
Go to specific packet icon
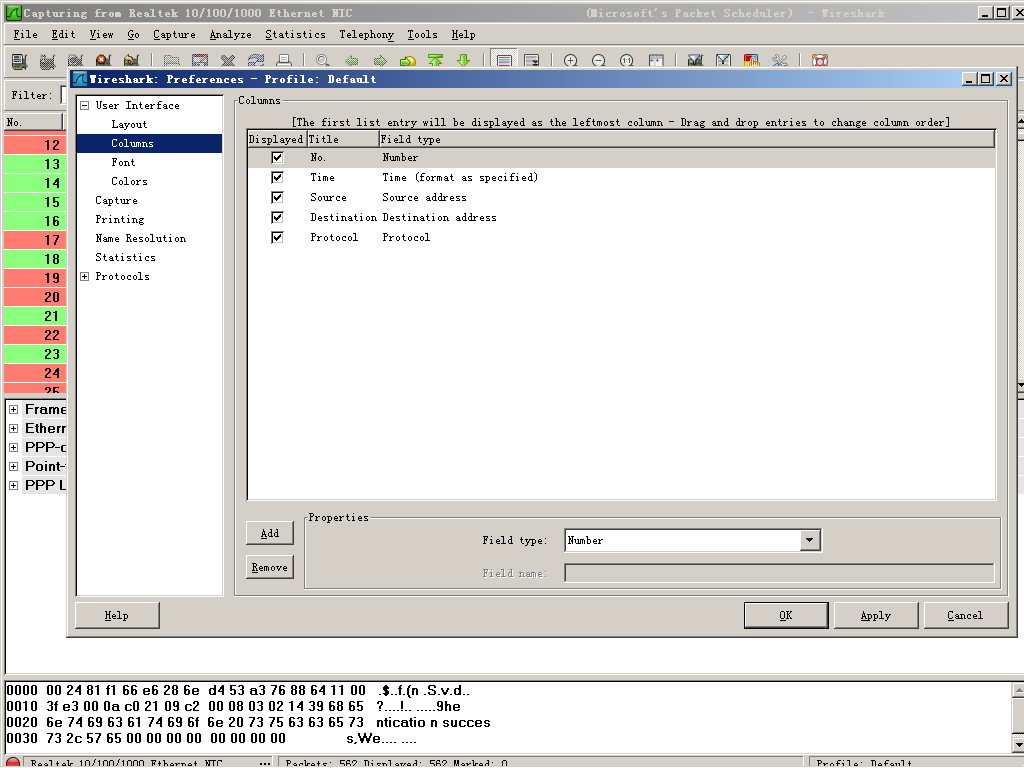tap(408, 61)
